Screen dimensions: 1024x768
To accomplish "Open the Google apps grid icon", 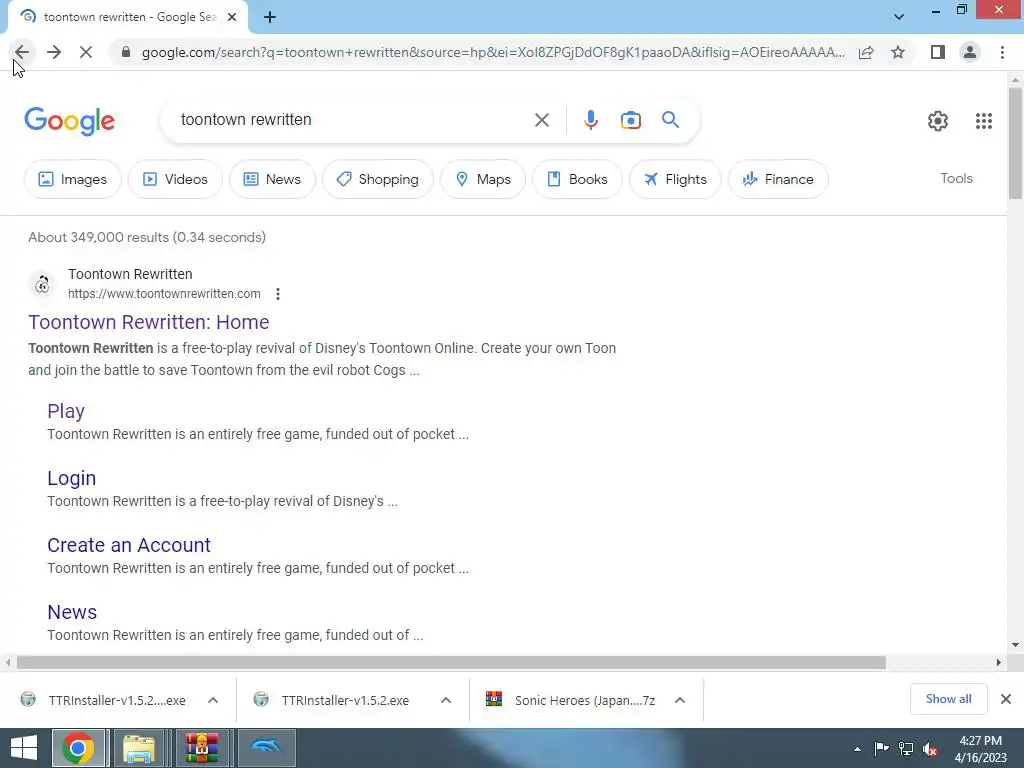I will click(984, 121).
